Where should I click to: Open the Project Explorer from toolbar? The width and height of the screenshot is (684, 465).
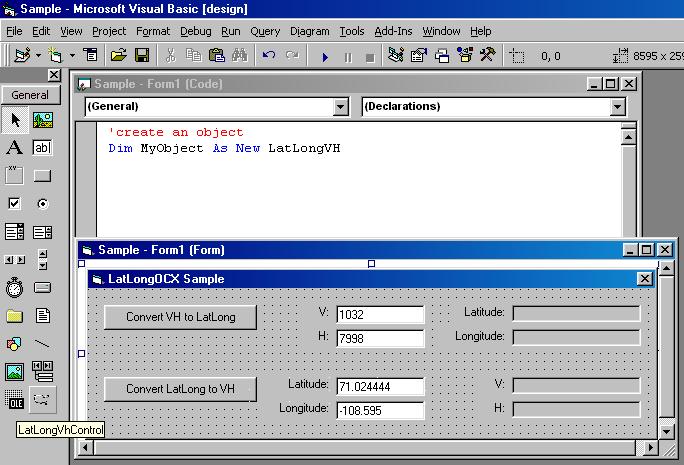pos(396,55)
